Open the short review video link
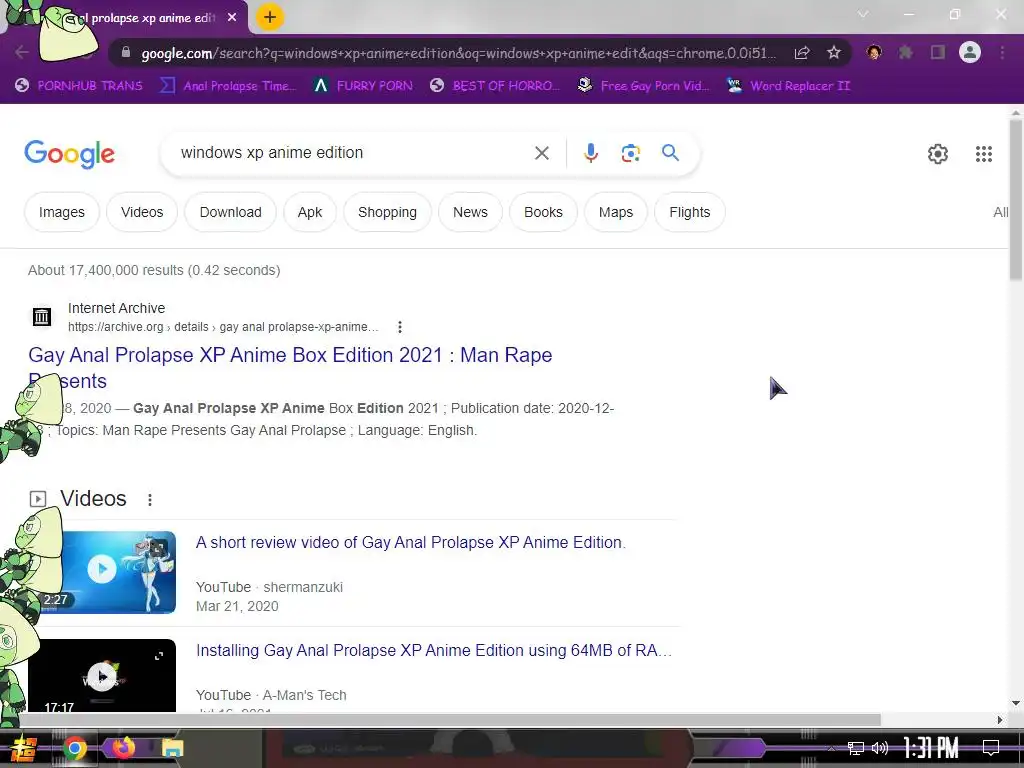Image resolution: width=1024 pixels, height=768 pixels. [x=411, y=543]
